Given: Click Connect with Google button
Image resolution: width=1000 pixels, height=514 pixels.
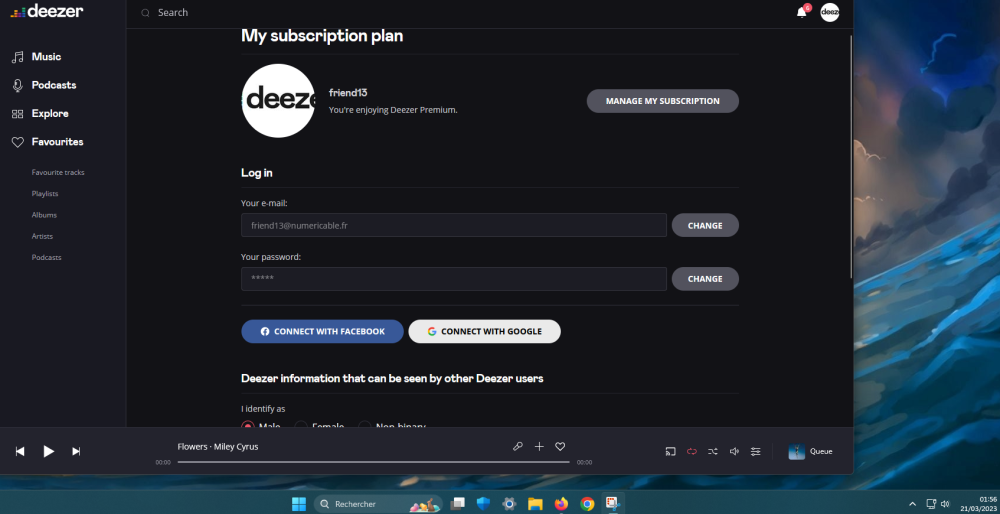Looking at the screenshot, I should [x=484, y=331].
